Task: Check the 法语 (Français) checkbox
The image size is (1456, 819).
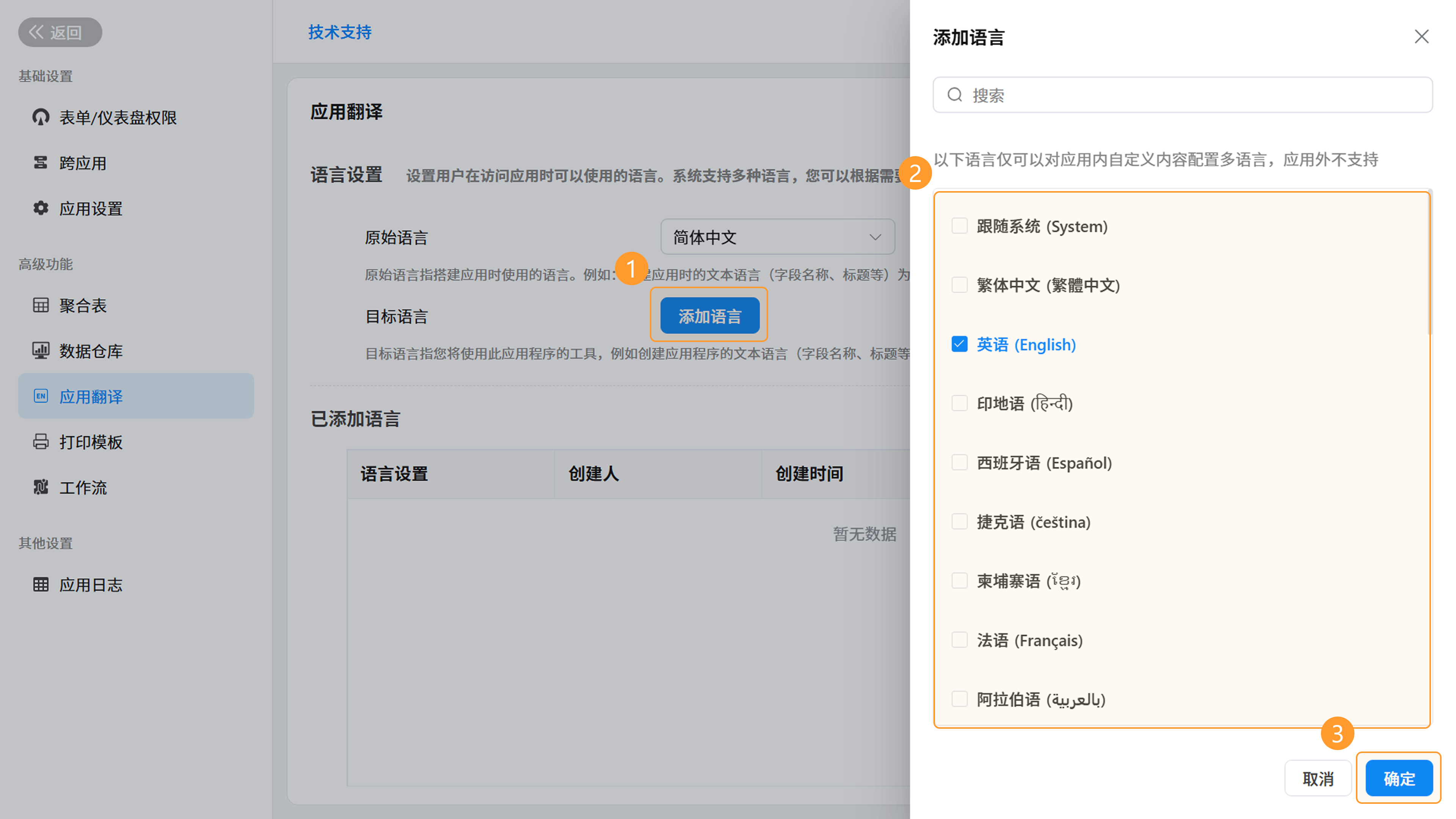Action: (x=959, y=640)
